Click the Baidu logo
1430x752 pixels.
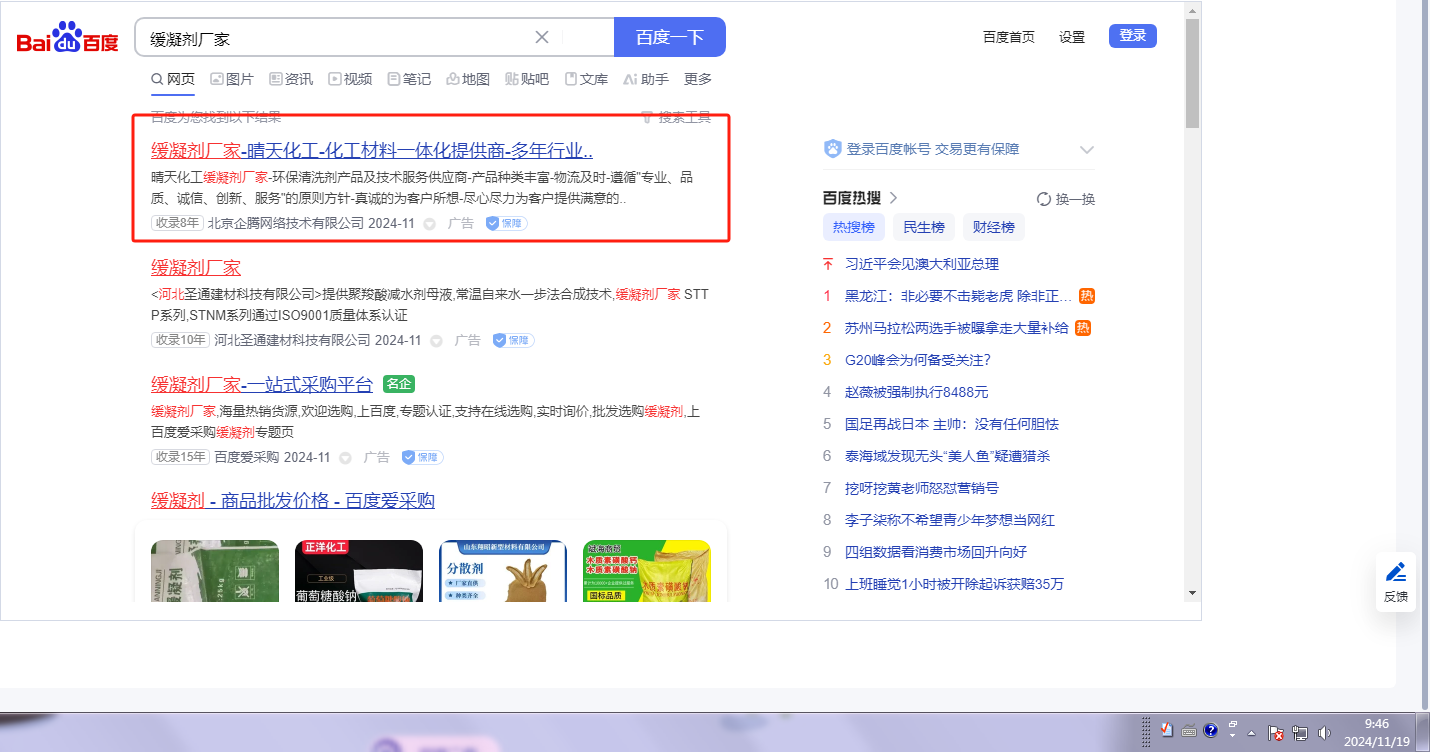(68, 39)
